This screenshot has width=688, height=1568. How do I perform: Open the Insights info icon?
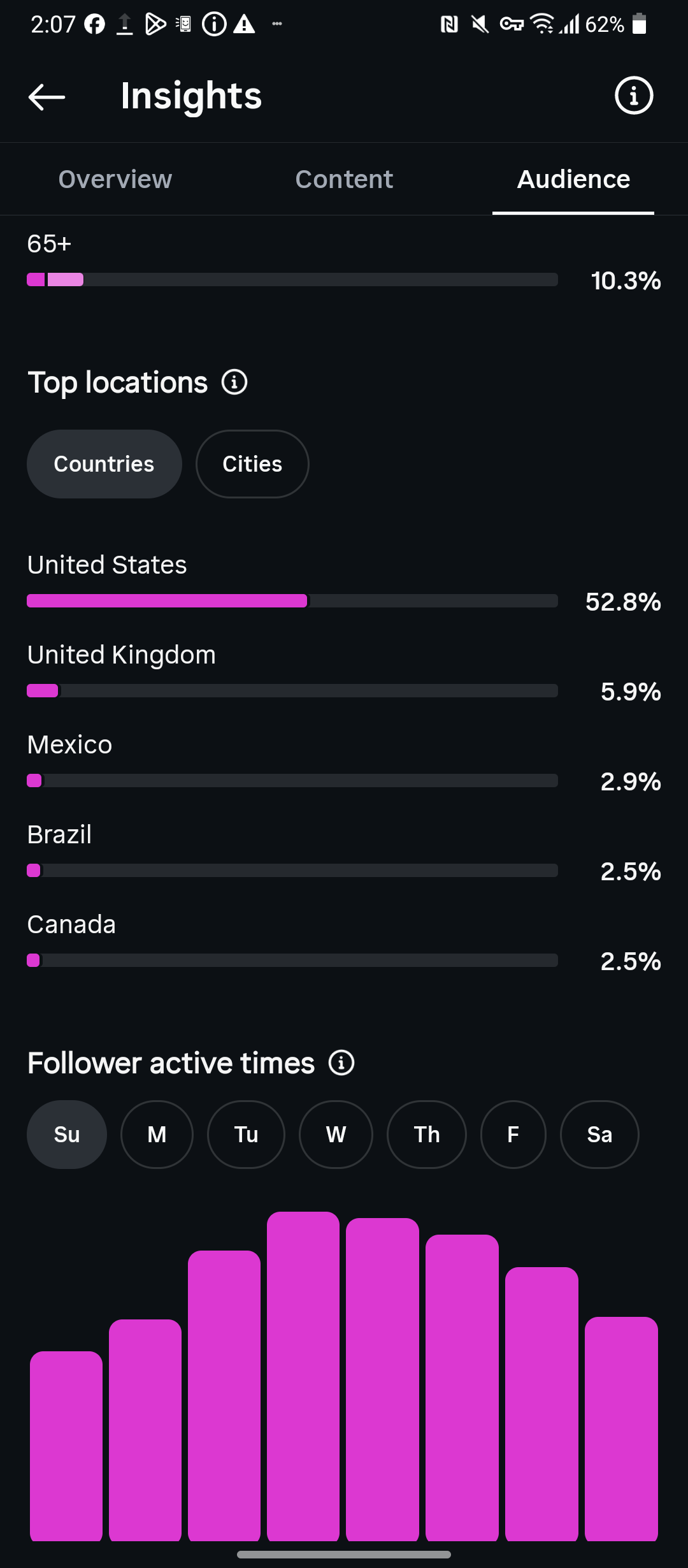coord(634,96)
